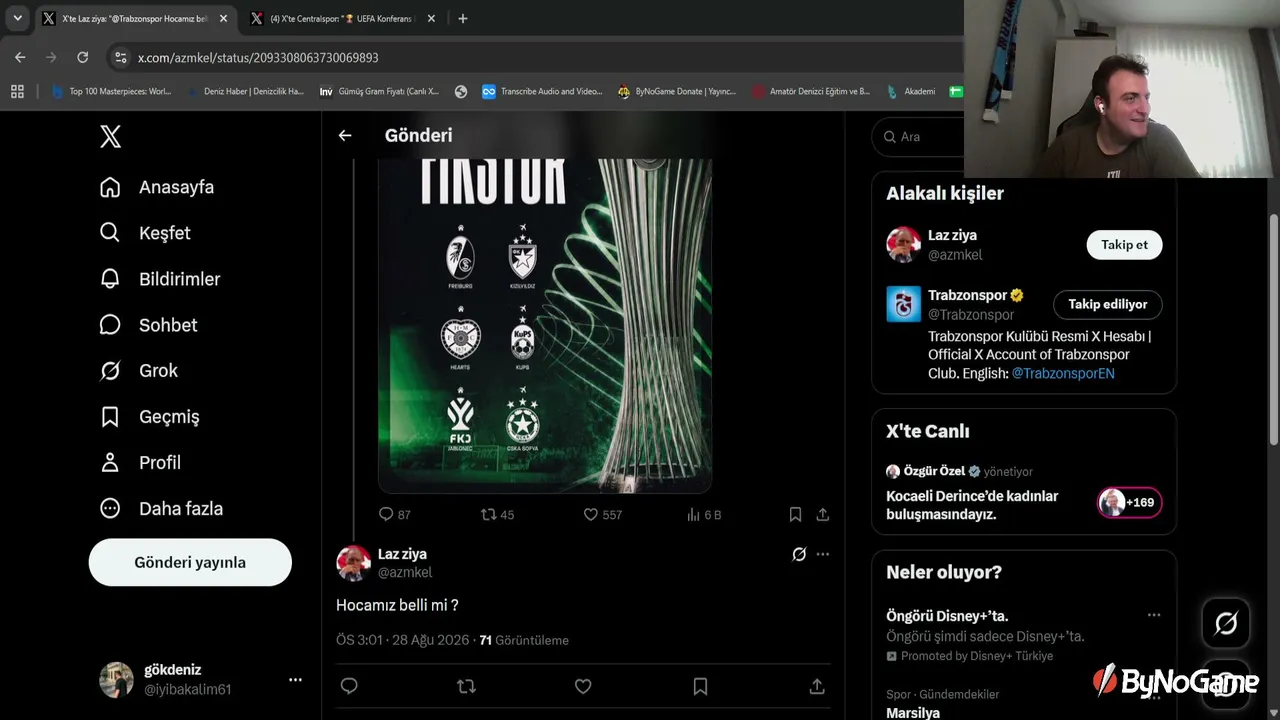Open Bildirimler notifications
Image resolution: width=1280 pixels, height=720 pixels.
click(160, 279)
